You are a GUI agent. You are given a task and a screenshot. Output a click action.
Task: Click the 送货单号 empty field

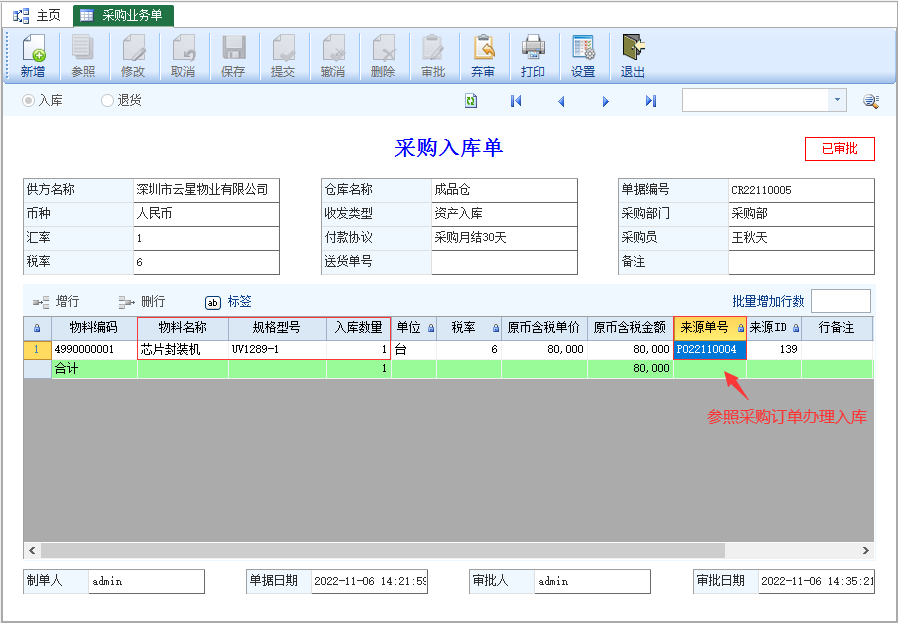click(504, 262)
